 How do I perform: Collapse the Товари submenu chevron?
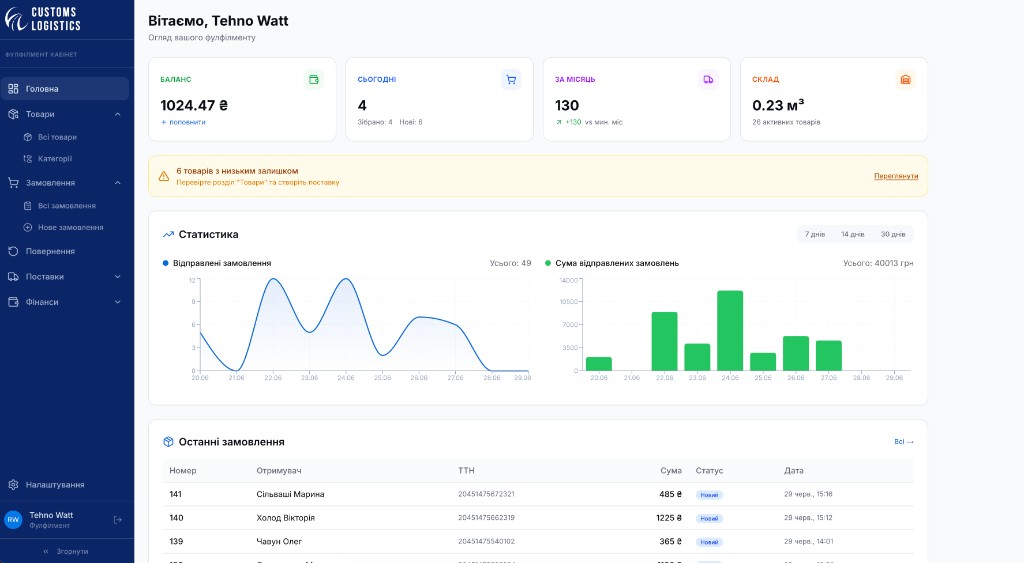click(118, 114)
